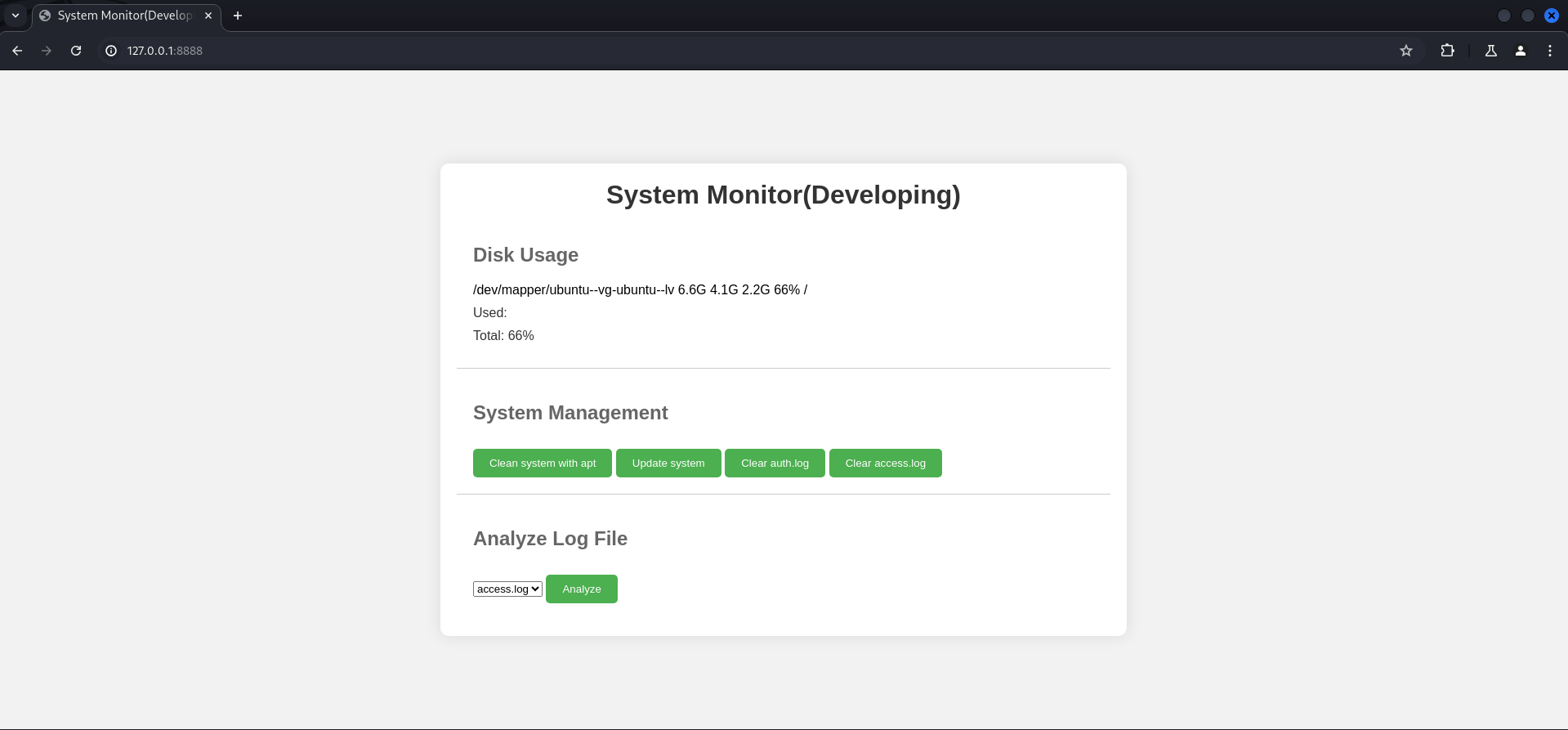This screenshot has height=730, width=1568.
Task: Reload the System Monitor page
Action: click(x=76, y=51)
